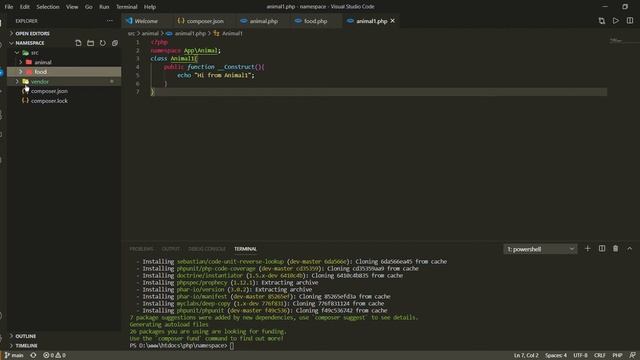Click the feedback icon in status bar
The image size is (640, 360).
click(x=632, y=356)
